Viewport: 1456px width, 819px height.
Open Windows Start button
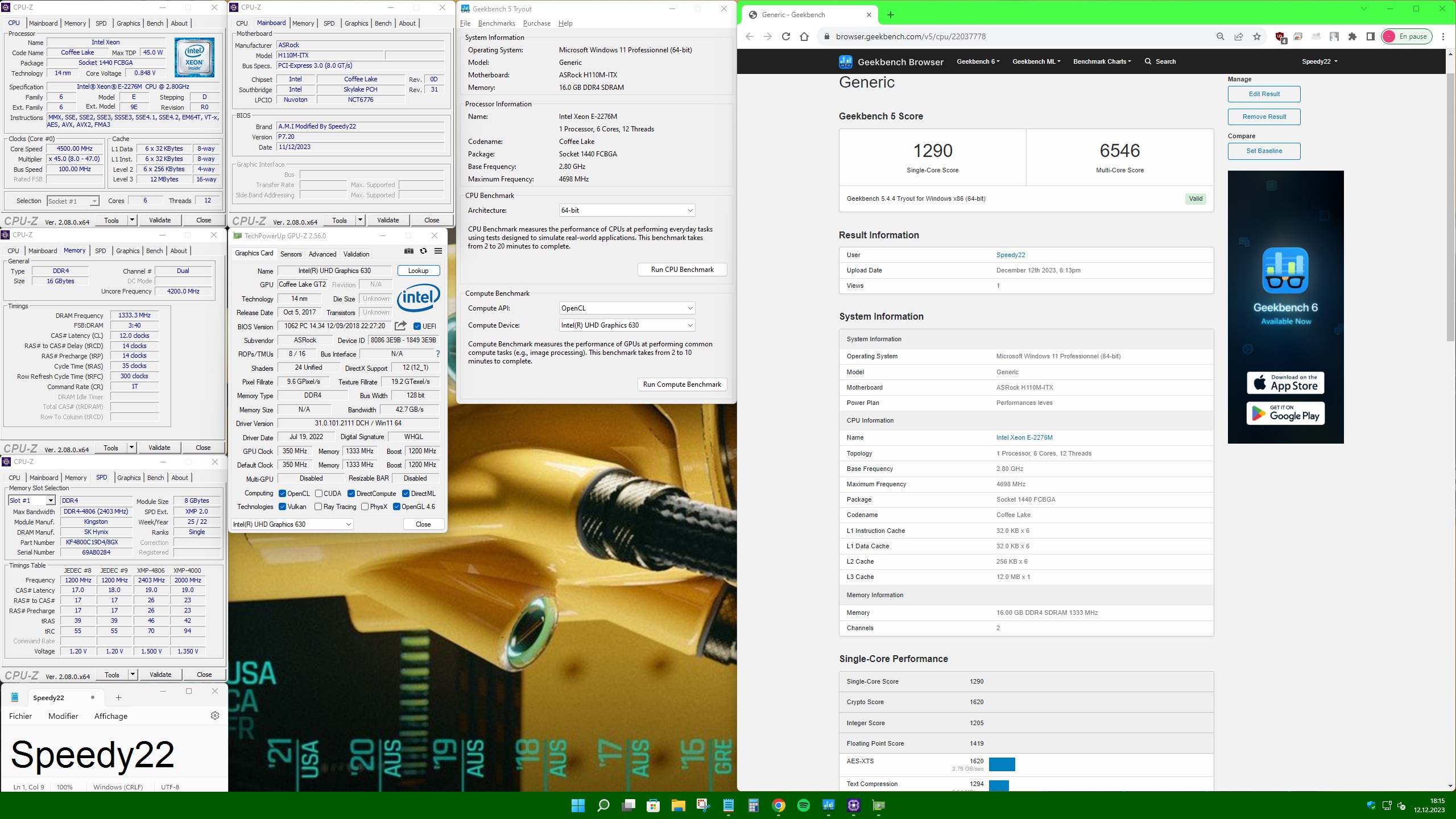pyautogui.click(x=578, y=805)
